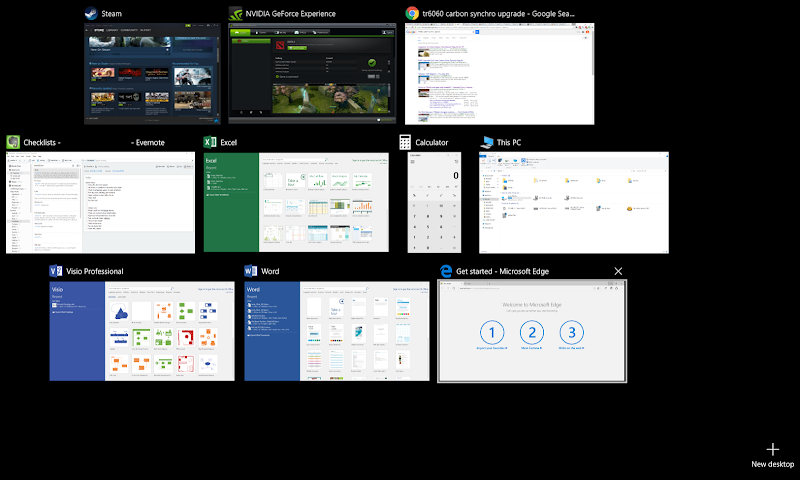Click the 'Word' window title text
The image size is (800, 480).
click(x=270, y=271)
